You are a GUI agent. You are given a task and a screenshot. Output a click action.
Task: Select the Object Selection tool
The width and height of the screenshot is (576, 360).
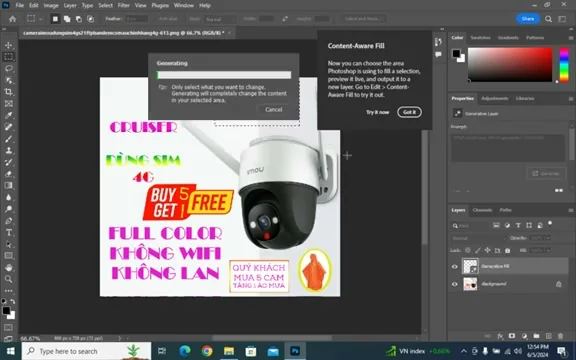point(8,80)
